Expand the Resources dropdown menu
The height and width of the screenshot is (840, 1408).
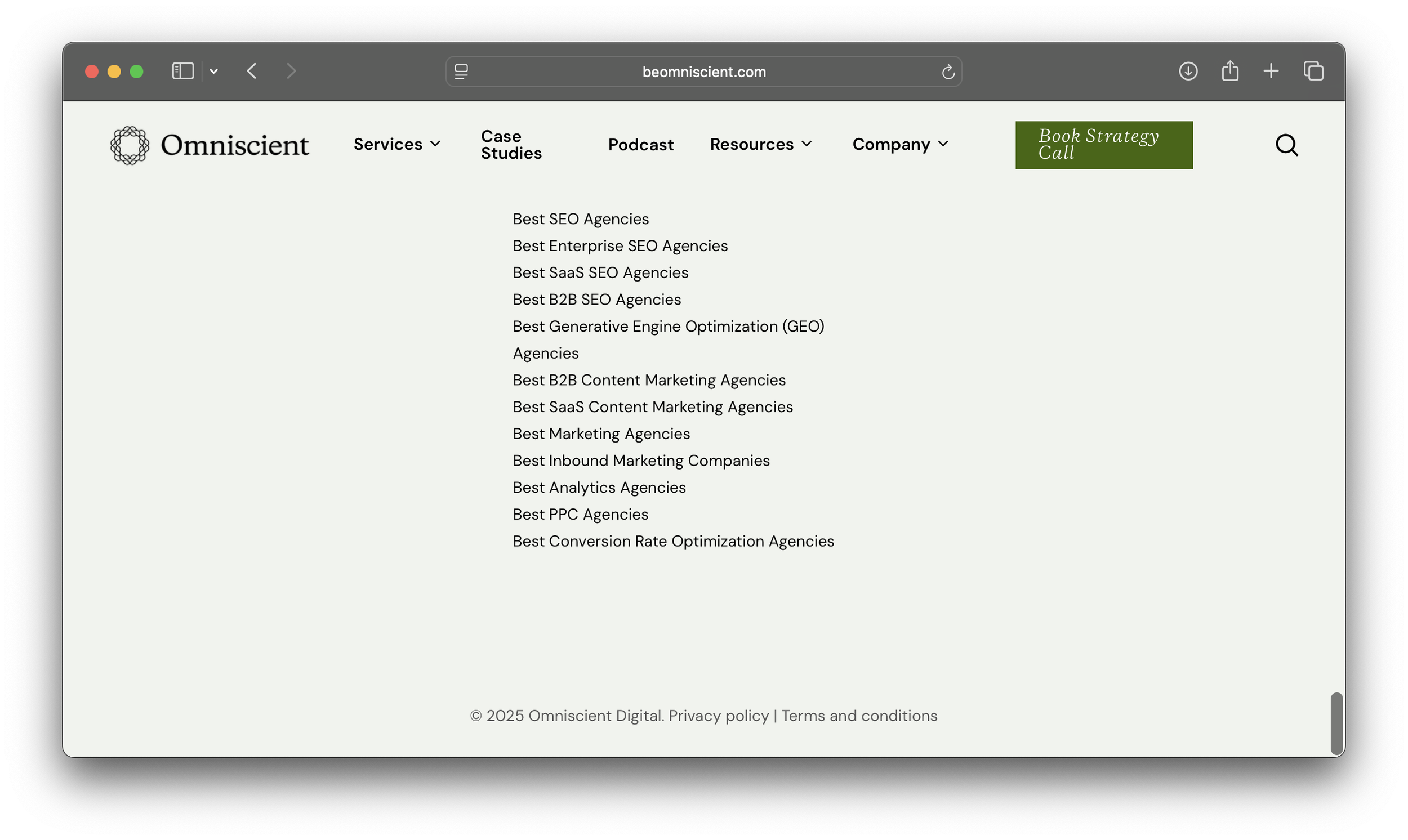(x=761, y=144)
